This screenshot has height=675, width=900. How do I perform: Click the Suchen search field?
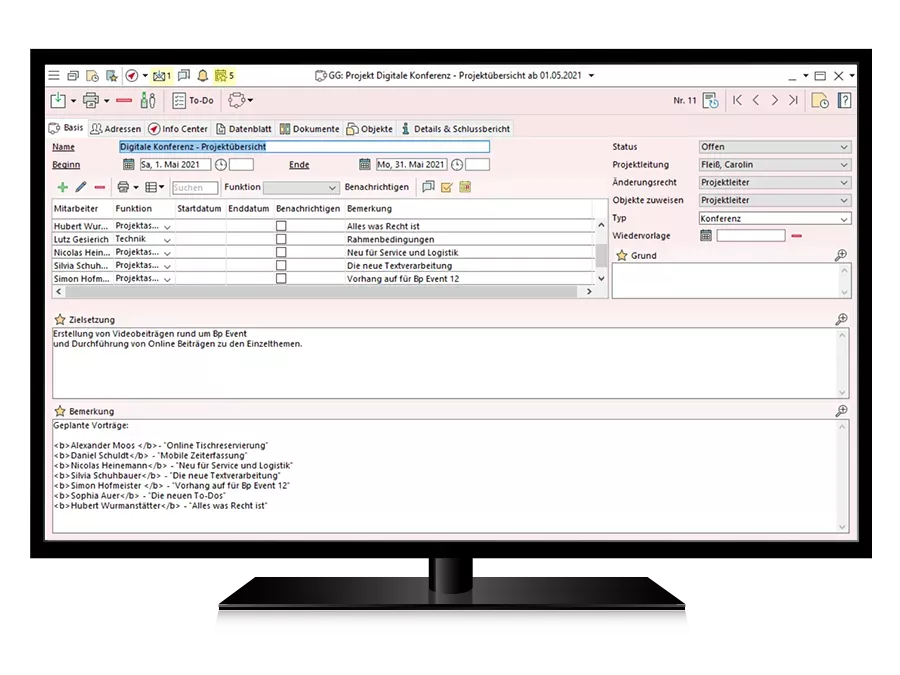194,187
